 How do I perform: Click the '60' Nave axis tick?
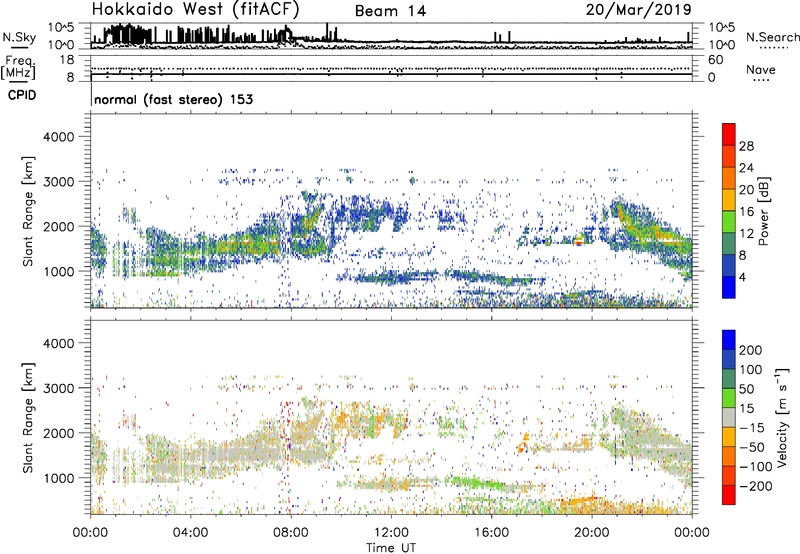715,60
